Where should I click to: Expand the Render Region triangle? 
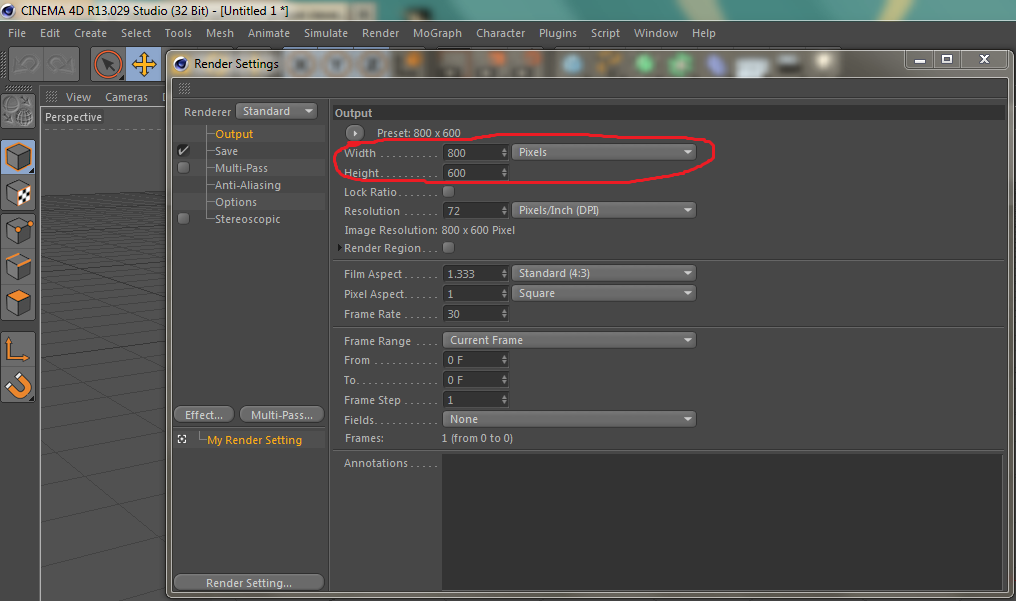click(340, 248)
